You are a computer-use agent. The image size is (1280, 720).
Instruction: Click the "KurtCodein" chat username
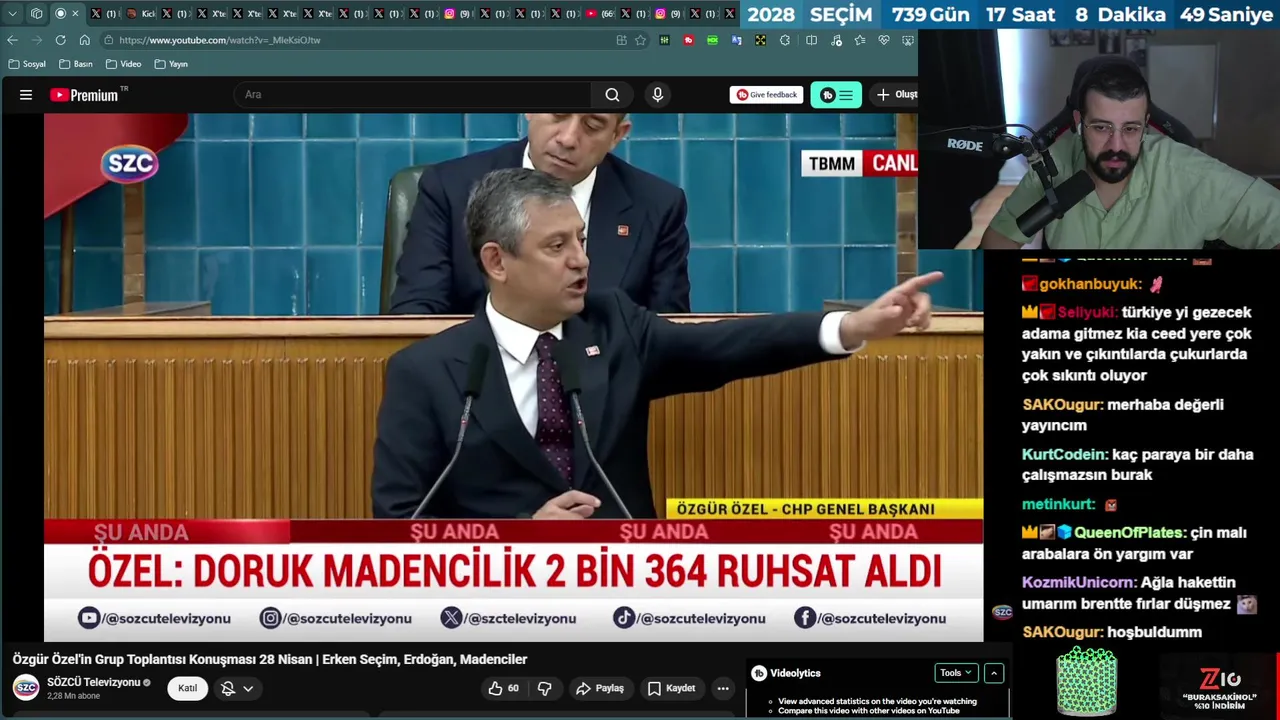click(1064, 454)
